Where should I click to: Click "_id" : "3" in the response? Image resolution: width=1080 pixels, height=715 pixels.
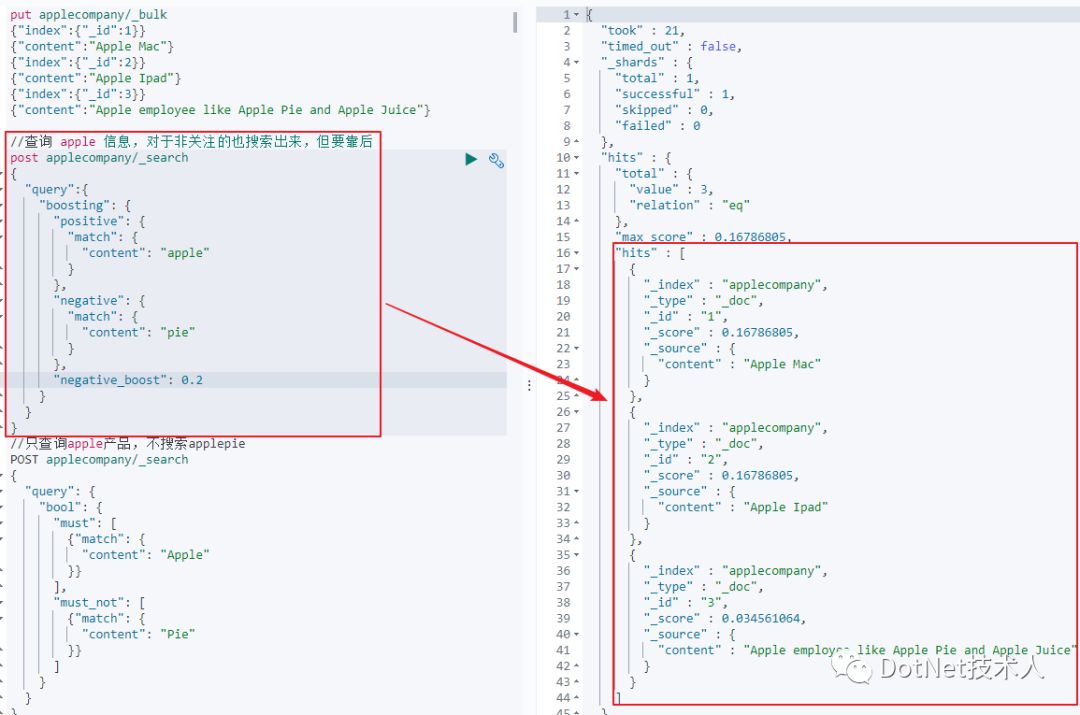685,603
